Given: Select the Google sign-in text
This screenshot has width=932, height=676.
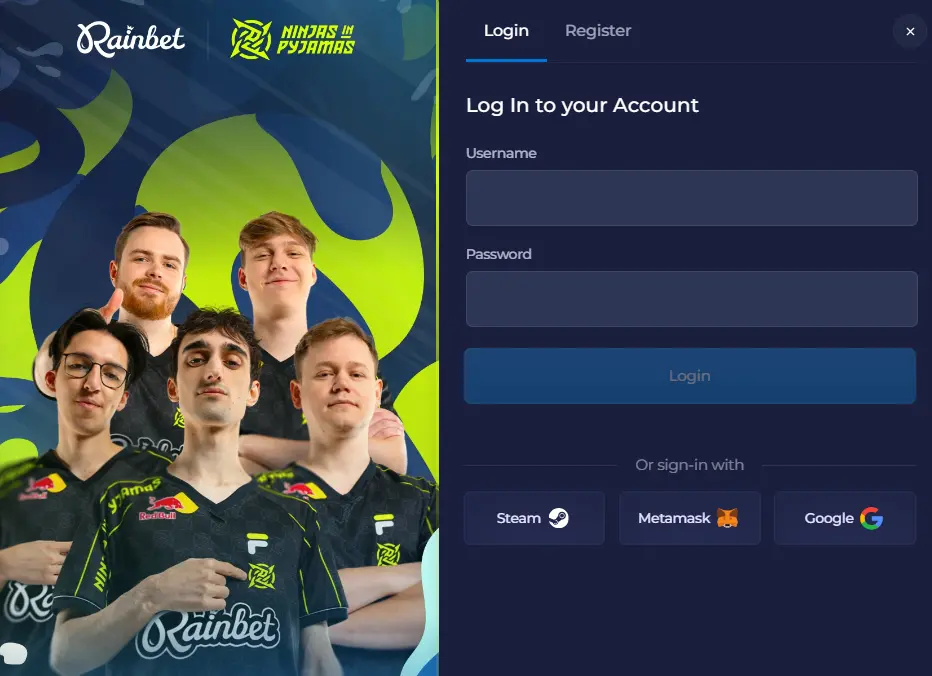Looking at the screenshot, I should [829, 518].
